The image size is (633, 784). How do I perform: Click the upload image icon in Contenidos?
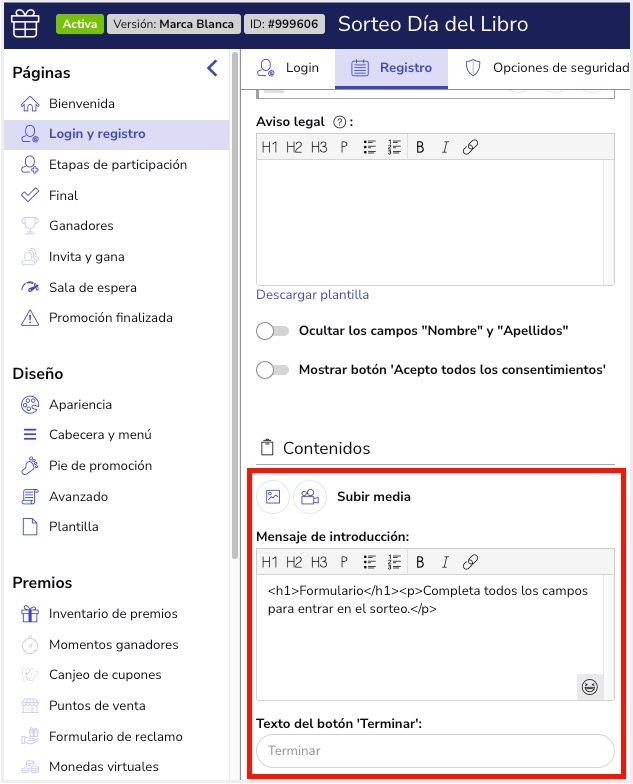point(273,496)
